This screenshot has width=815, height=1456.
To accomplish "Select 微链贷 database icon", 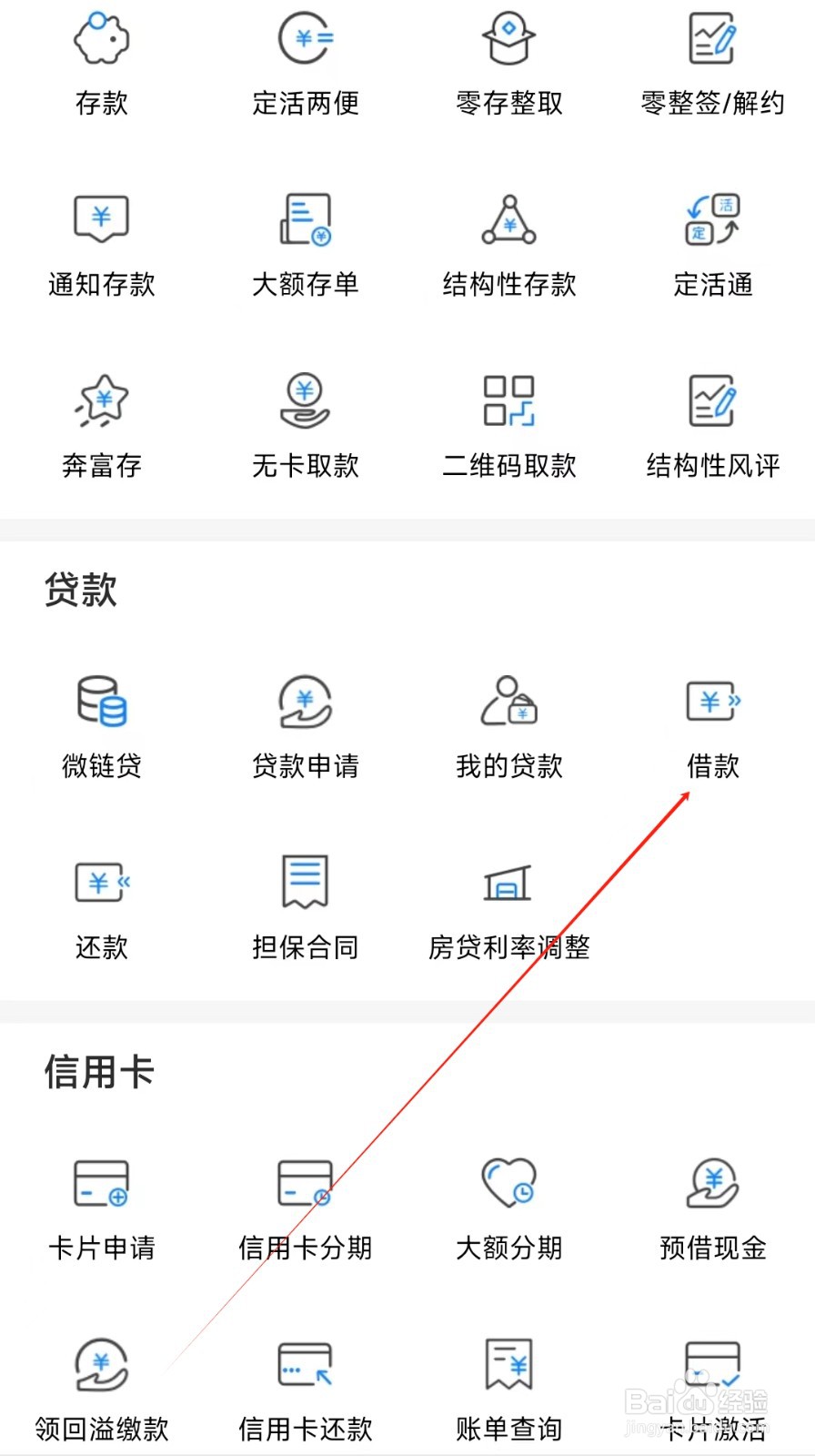I will (102, 701).
